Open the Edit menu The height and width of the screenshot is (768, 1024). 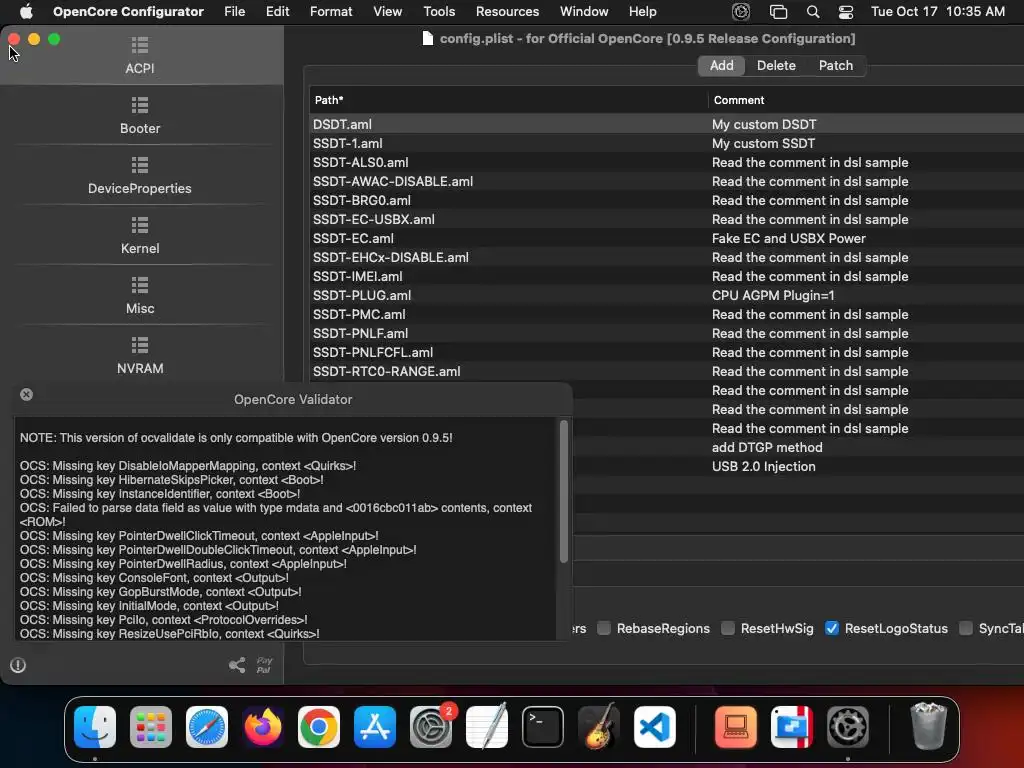(x=278, y=12)
